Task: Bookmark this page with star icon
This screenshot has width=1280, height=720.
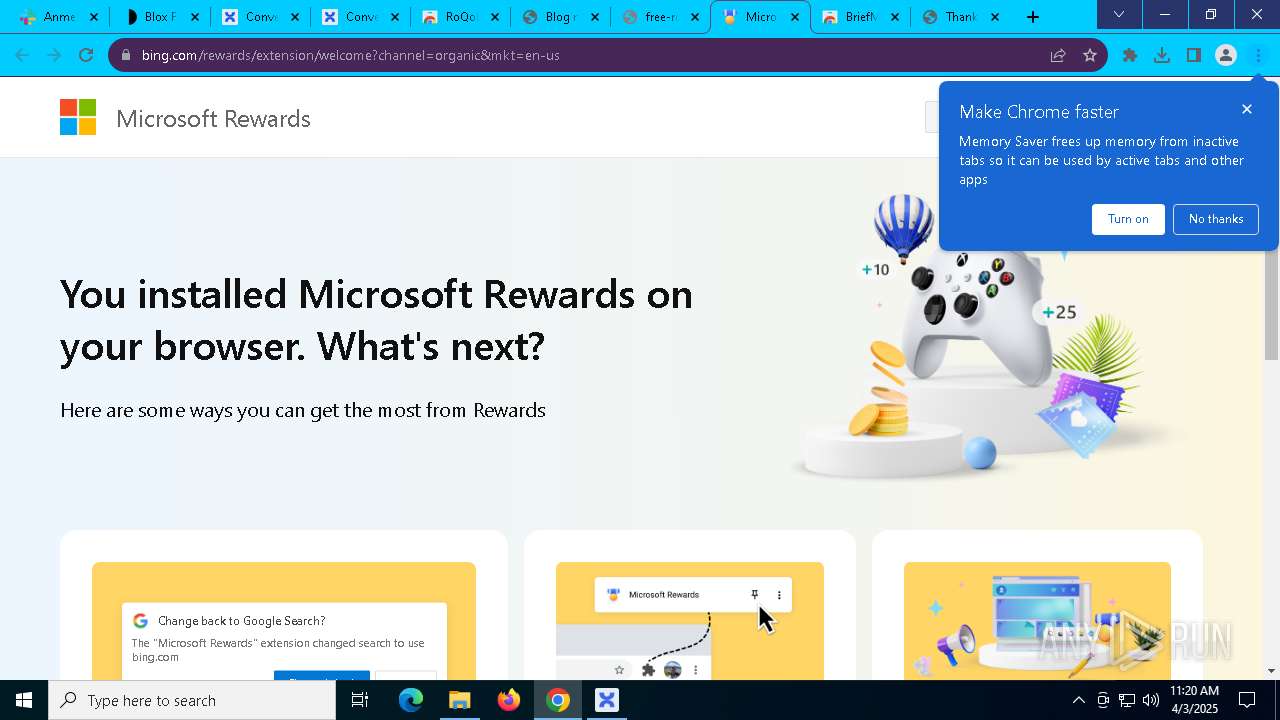Action: click(x=1090, y=55)
